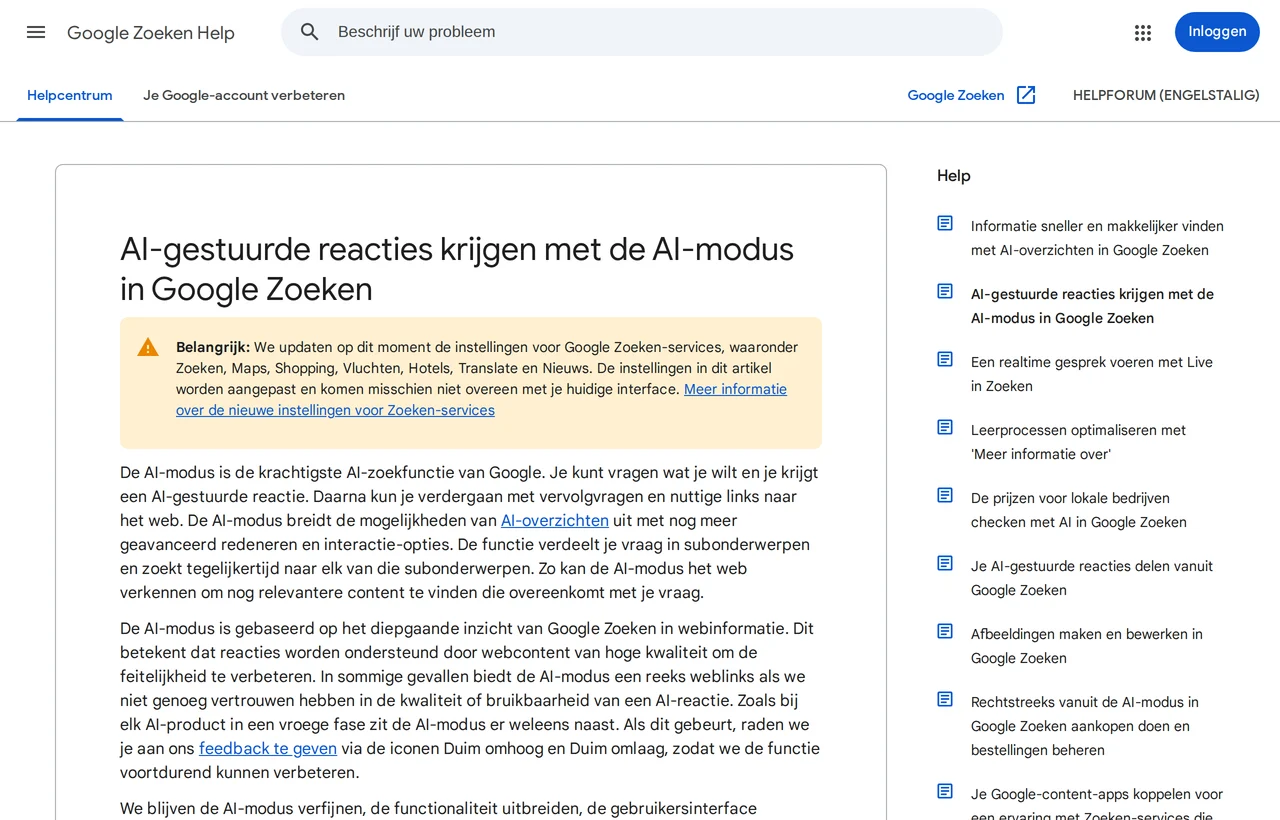Go to HELPFORUM (ENGELSTALIG)
The width and height of the screenshot is (1280, 820).
pos(1166,95)
